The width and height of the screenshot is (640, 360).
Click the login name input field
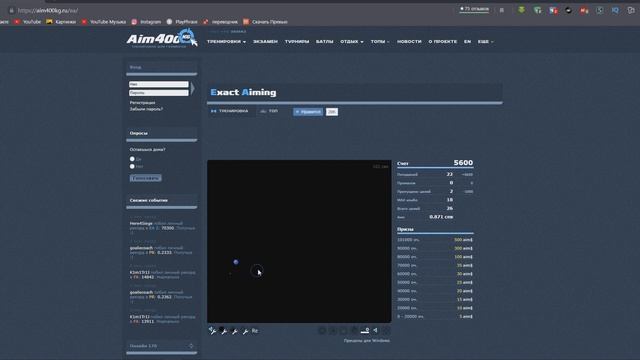pyautogui.click(x=159, y=84)
